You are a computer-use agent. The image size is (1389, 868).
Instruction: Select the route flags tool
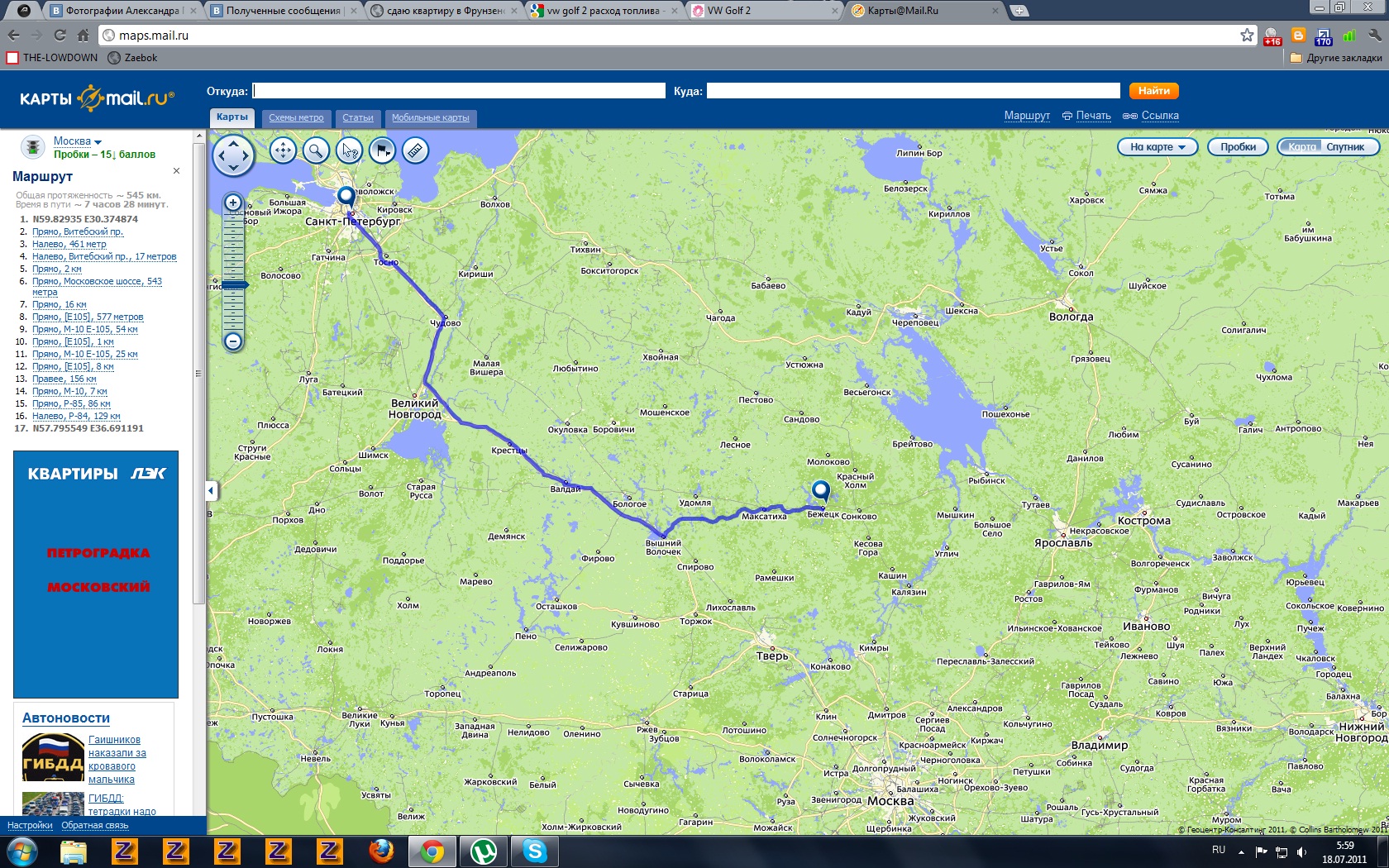click(382, 150)
